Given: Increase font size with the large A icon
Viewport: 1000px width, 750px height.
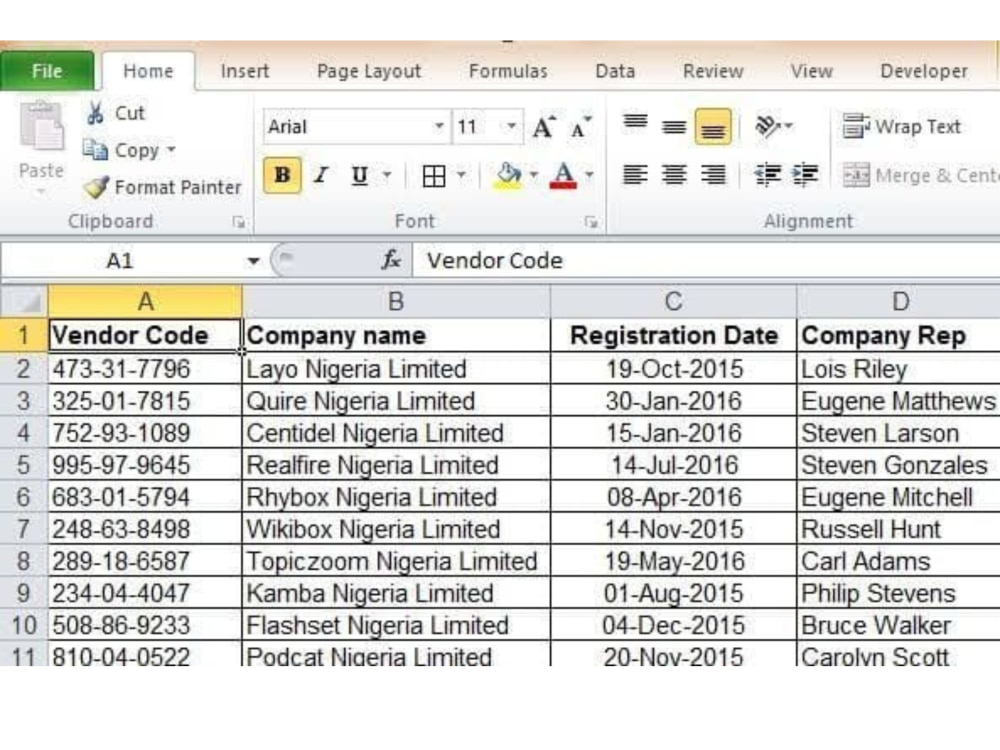Looking at the screenshot, I should coord(544,127).
